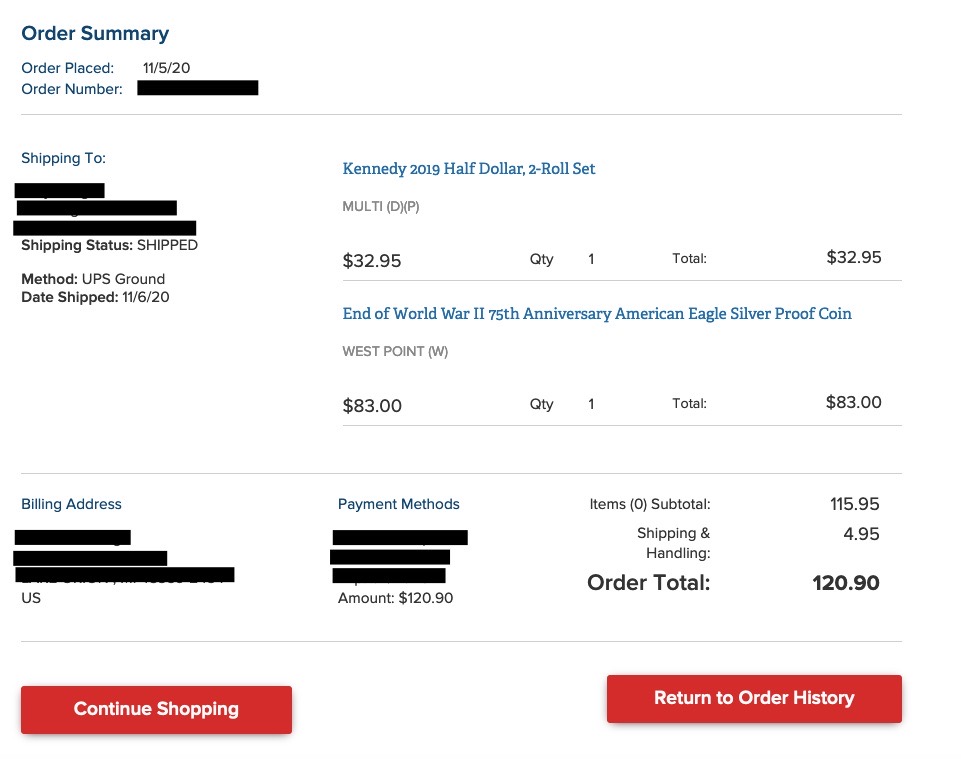Click the bold Order Total label
961x759 pixels.
click(648, 582)
